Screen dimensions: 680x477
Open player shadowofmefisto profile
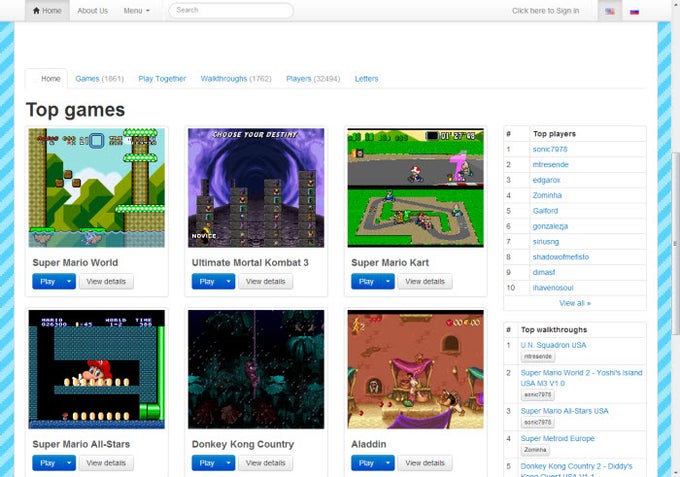point(561,257)
